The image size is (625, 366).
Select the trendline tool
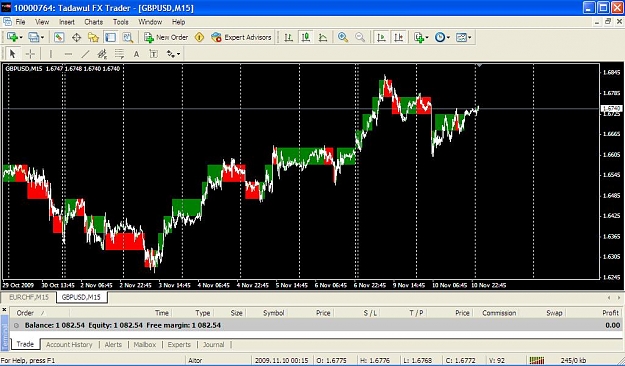[85, 54]
